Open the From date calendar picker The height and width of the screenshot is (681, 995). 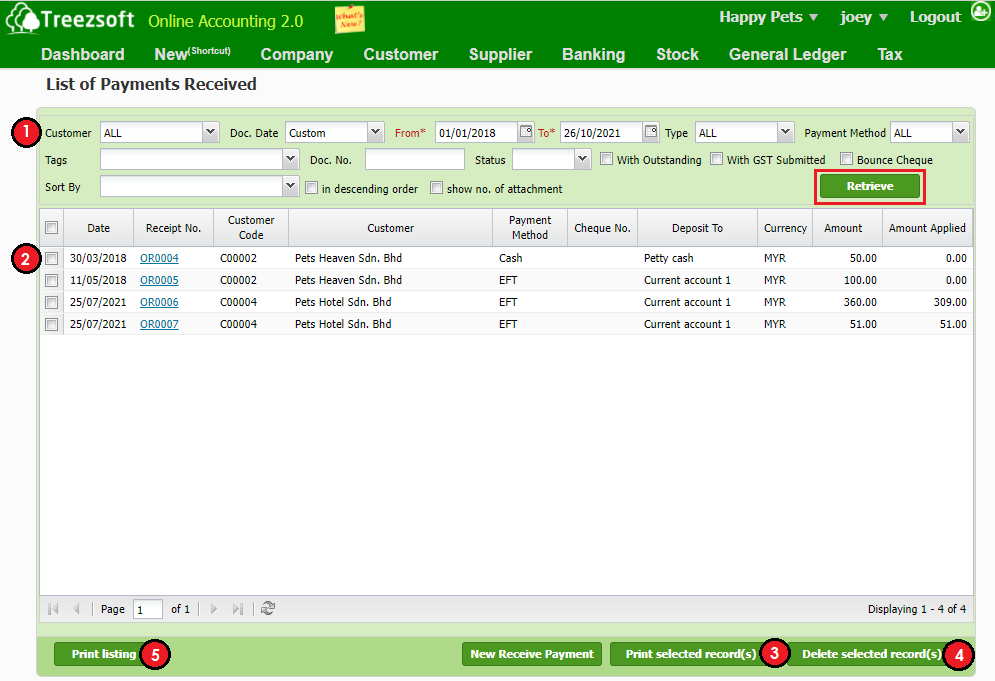(526, 132)
